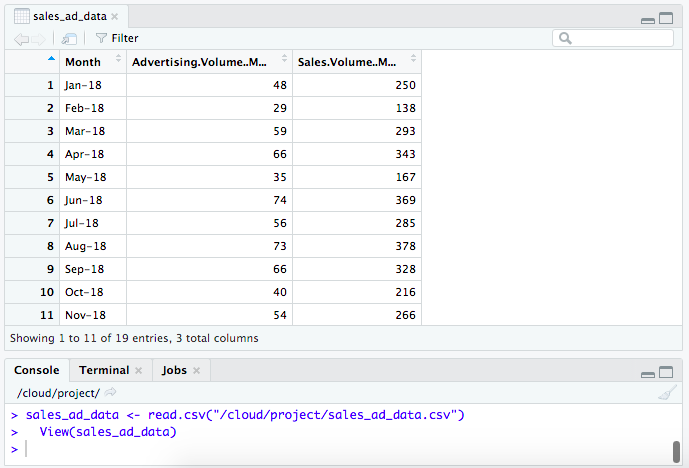Click the view working directory arrow icon

110,392
